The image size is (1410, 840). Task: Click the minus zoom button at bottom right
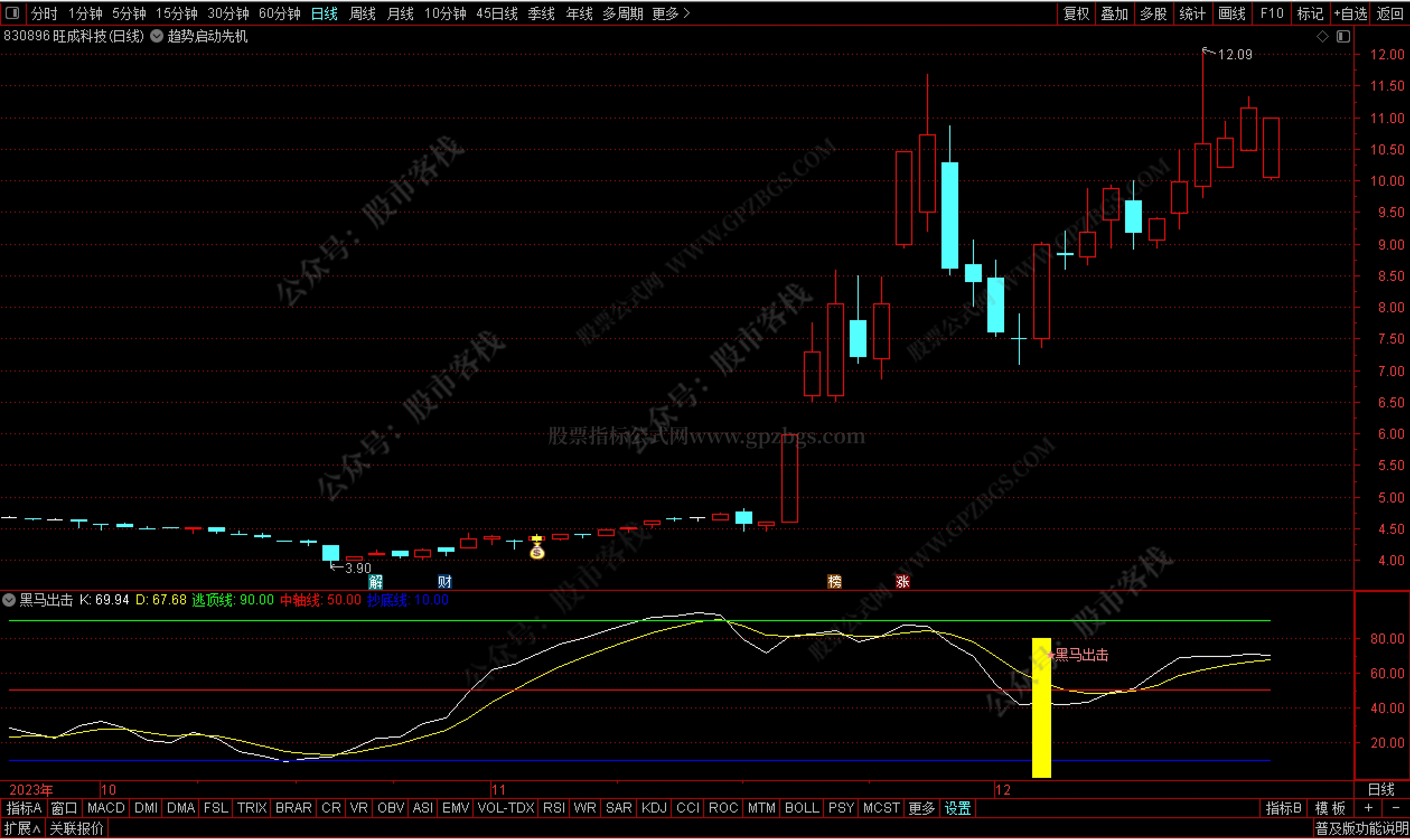1395,808
